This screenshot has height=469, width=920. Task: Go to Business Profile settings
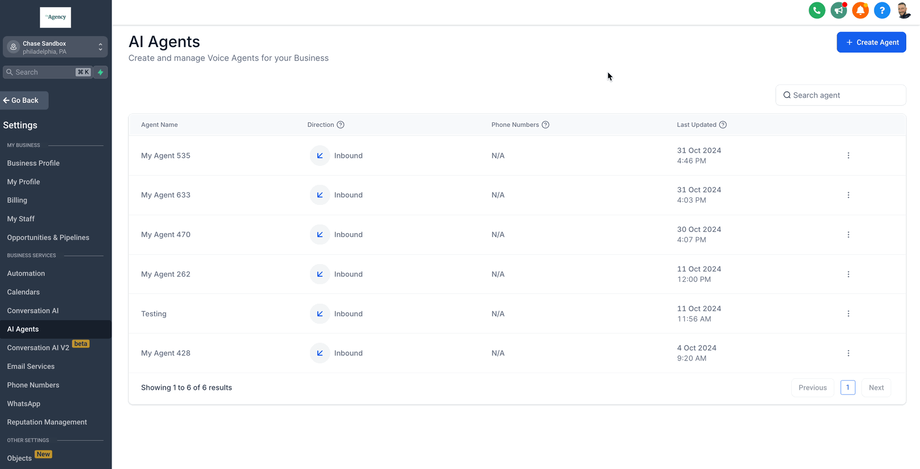(33, 163)
